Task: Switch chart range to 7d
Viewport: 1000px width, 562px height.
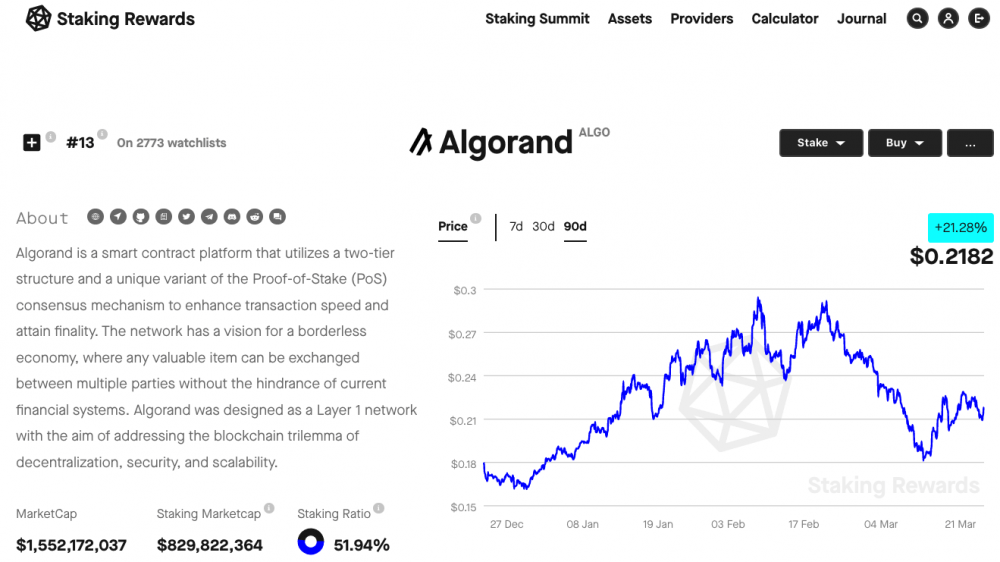Action: (516, 226)
